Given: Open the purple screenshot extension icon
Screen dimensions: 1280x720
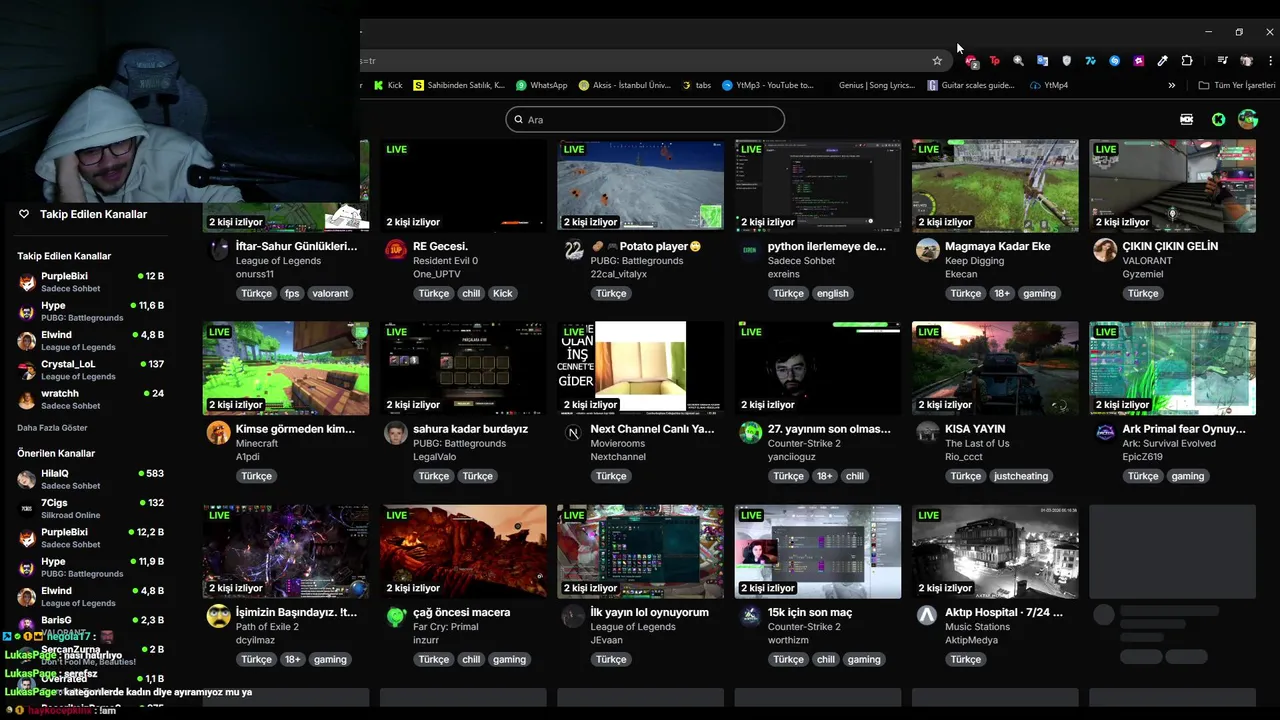Looking at the screenshot, I should (x=1138, y=61).
